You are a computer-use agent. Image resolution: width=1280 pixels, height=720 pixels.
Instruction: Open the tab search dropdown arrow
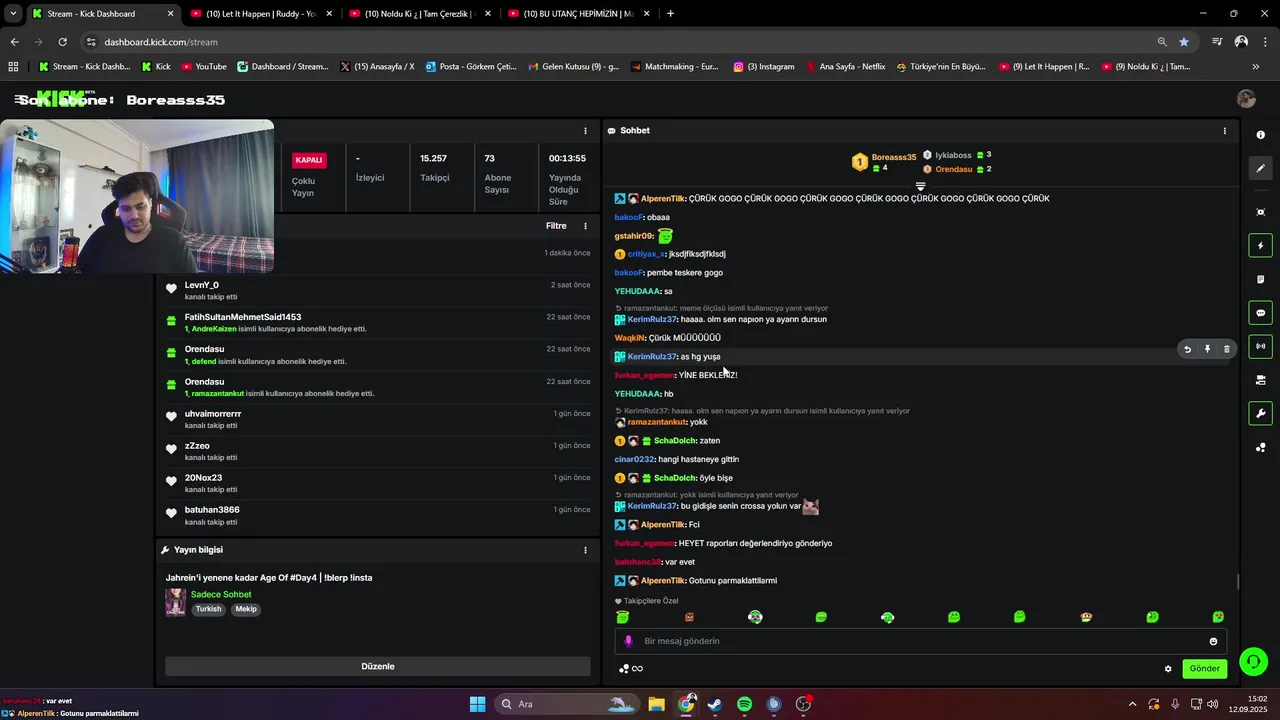(x=13, y=14)
